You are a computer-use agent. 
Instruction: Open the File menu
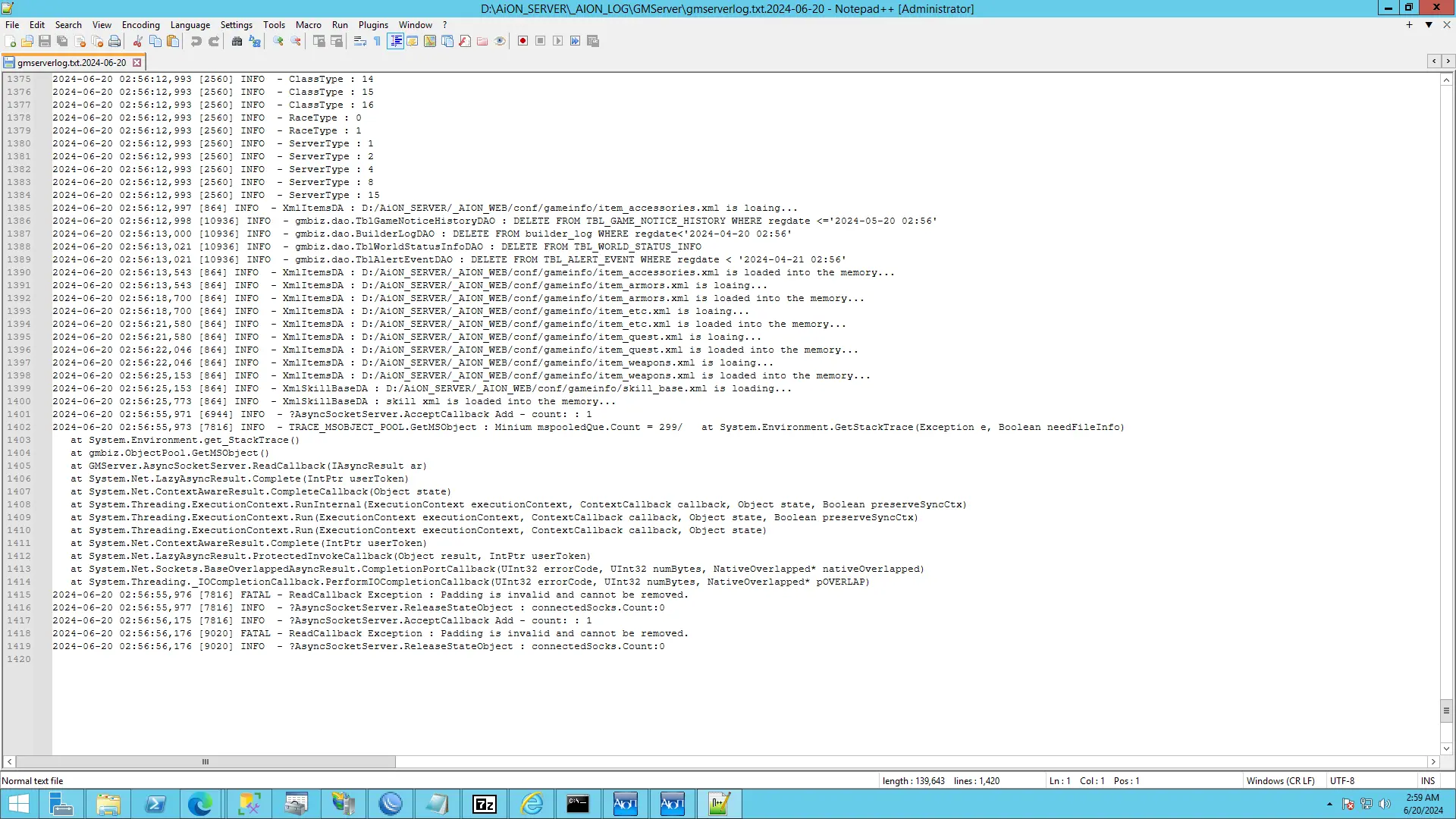pos(12,25)
